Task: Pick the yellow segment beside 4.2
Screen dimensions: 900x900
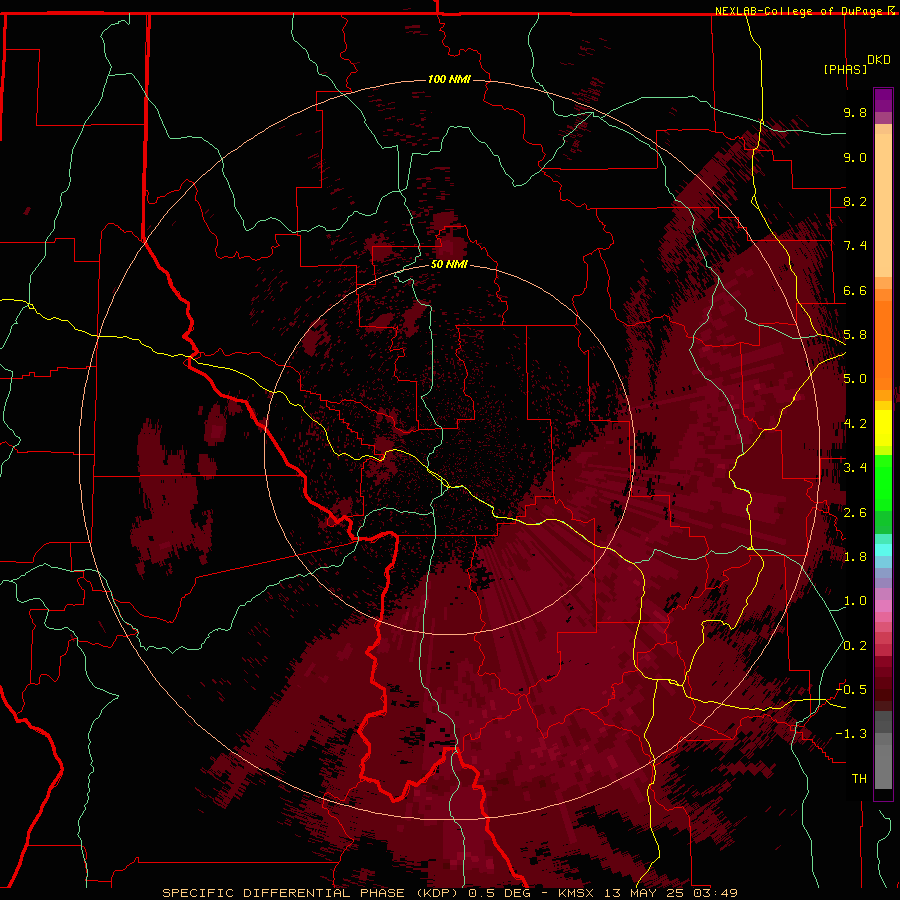Action: pyautogui.click(x=883, y=428)
